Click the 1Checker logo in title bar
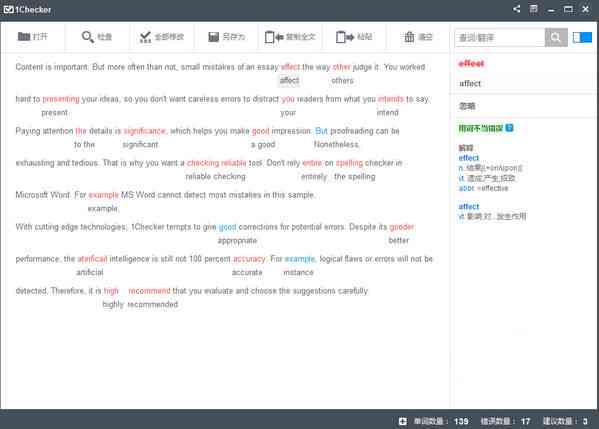Screen dimensions: 599x429 pos(27,10)
